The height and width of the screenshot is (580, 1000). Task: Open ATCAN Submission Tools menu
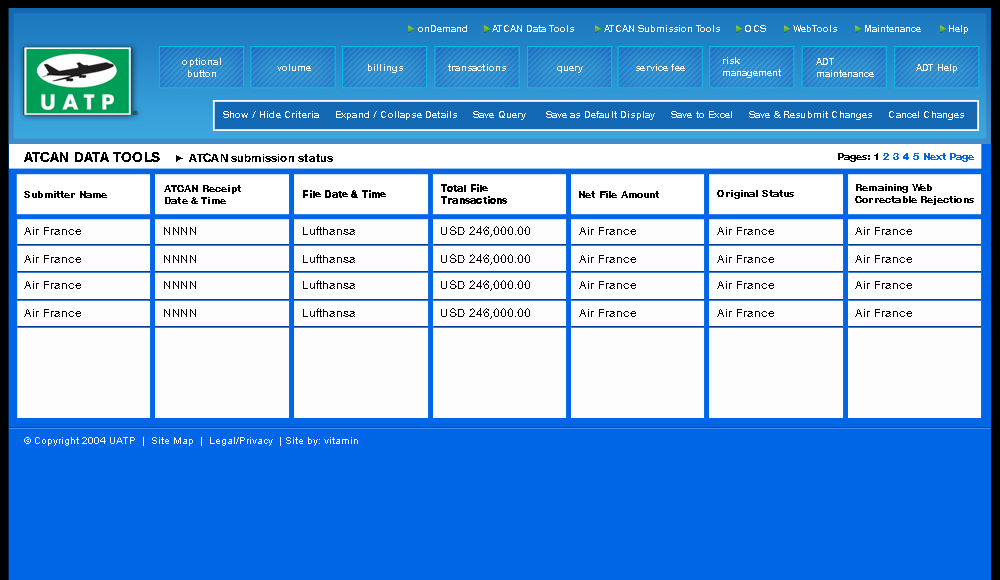[x=661, y=29]
